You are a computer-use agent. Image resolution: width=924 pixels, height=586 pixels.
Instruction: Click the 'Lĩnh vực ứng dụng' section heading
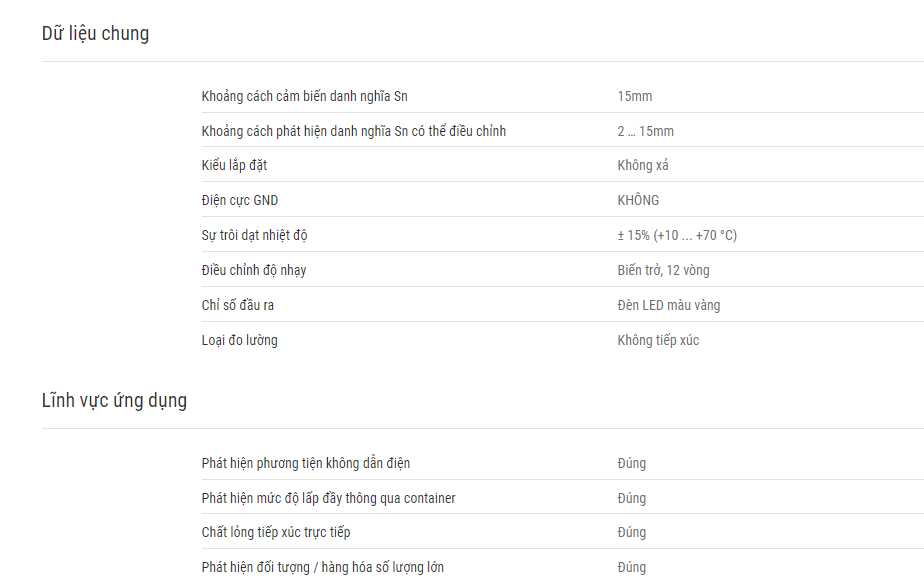pyautogui.click(x=114, y=401)
